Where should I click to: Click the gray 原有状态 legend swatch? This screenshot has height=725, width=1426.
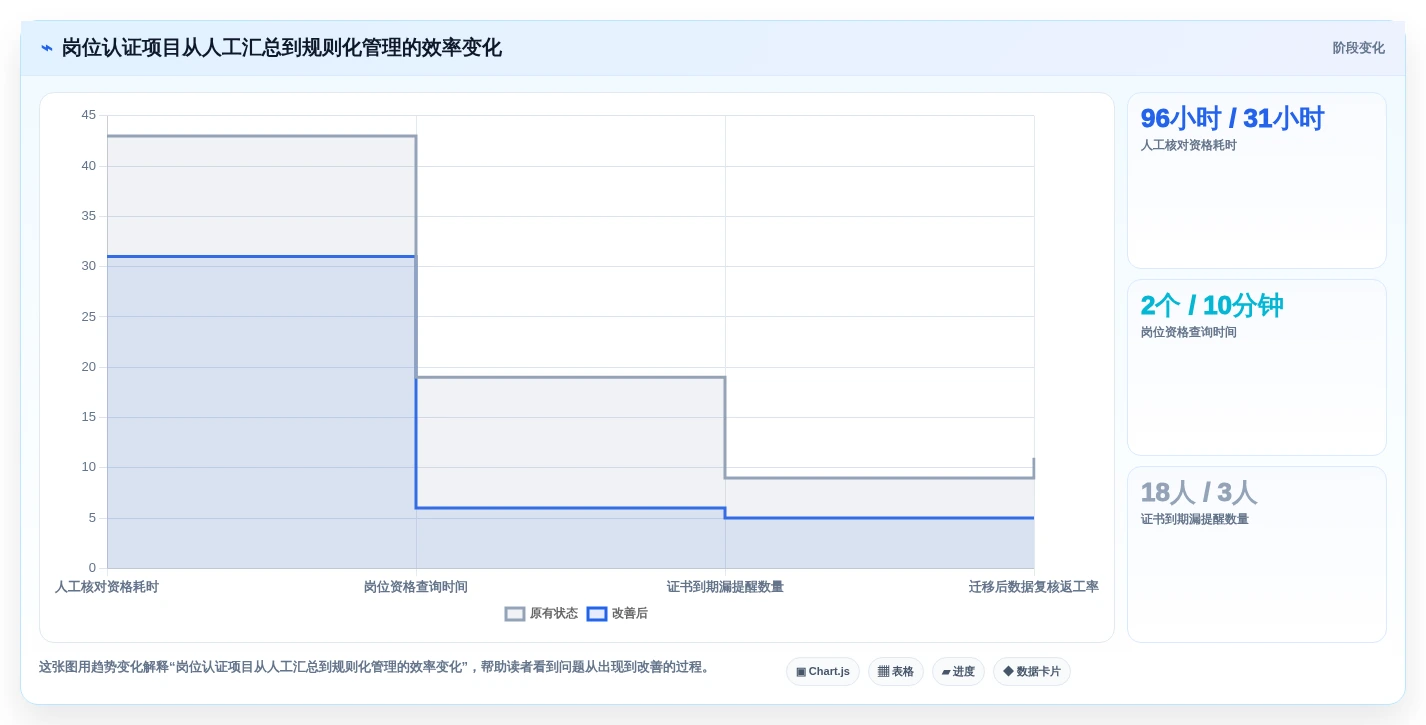point(515,614)
